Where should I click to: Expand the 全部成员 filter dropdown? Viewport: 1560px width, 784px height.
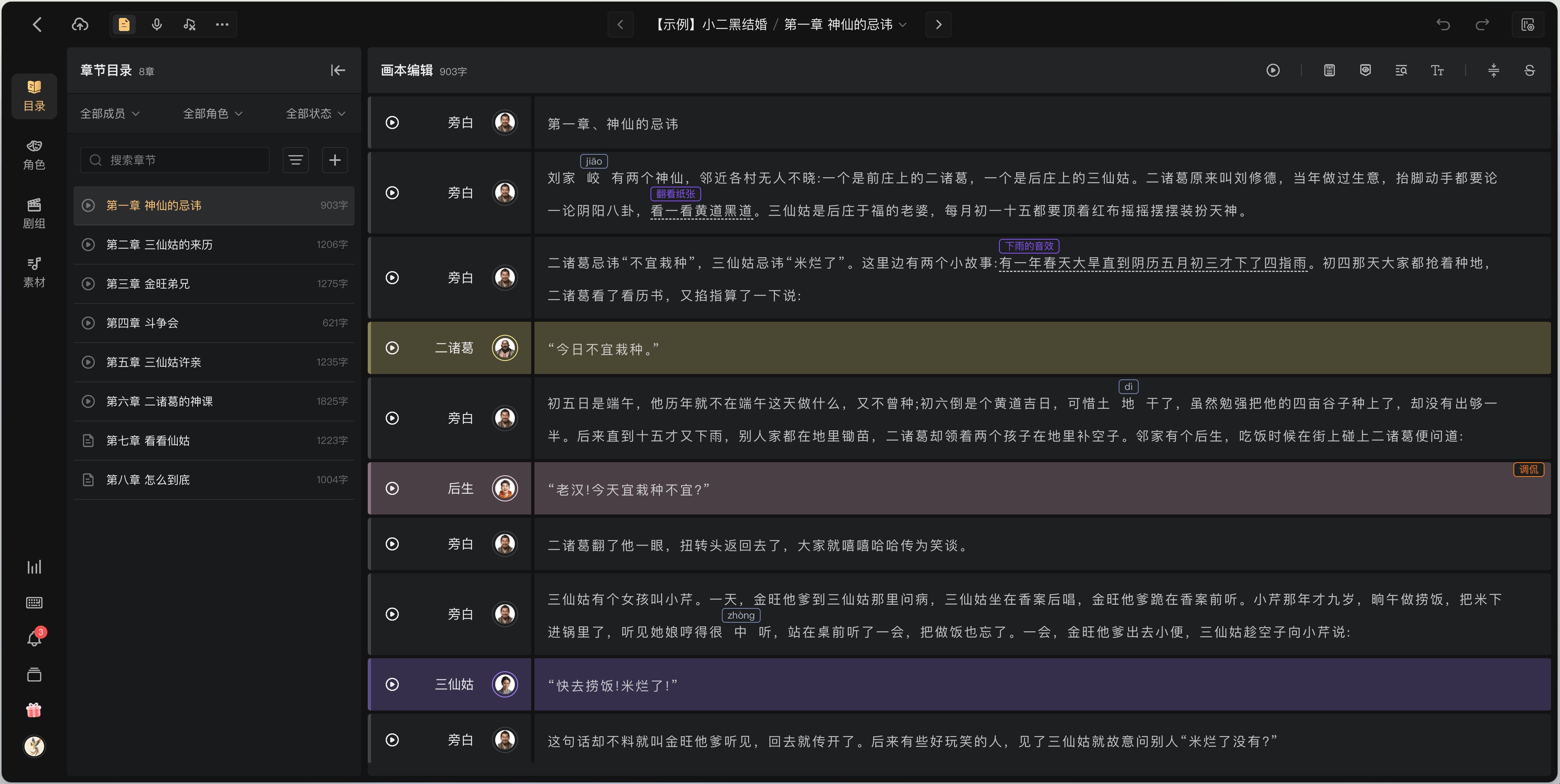coord(110,113)
